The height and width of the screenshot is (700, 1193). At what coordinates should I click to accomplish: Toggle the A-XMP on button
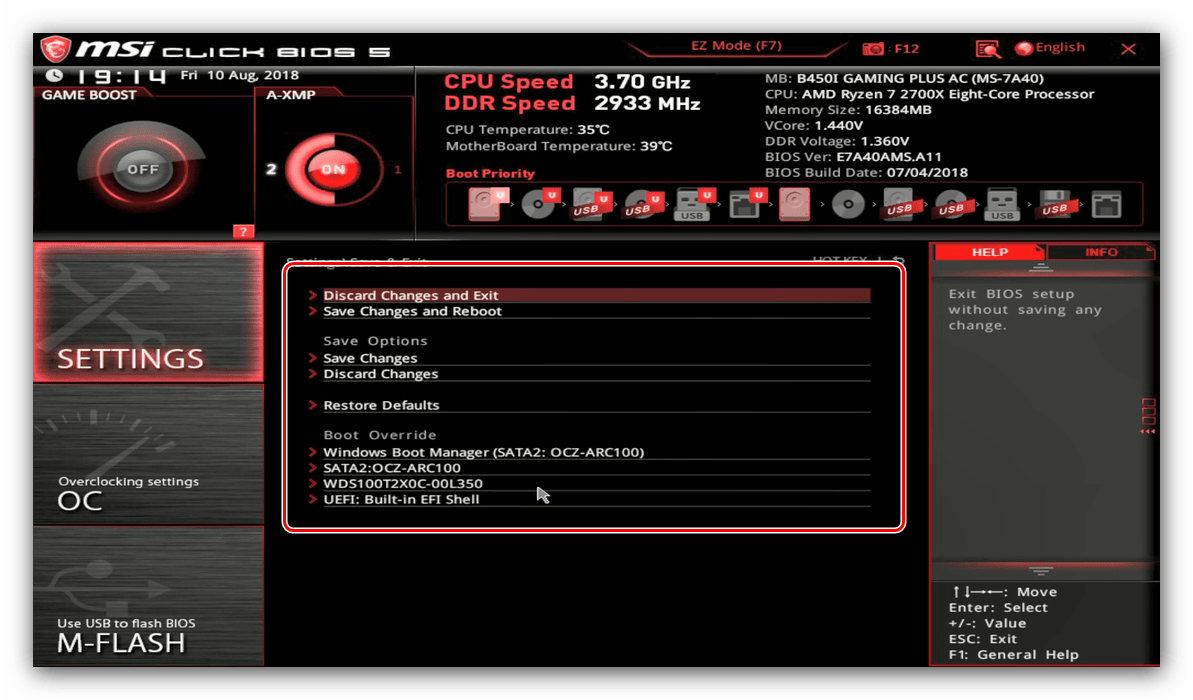(333, 169)
